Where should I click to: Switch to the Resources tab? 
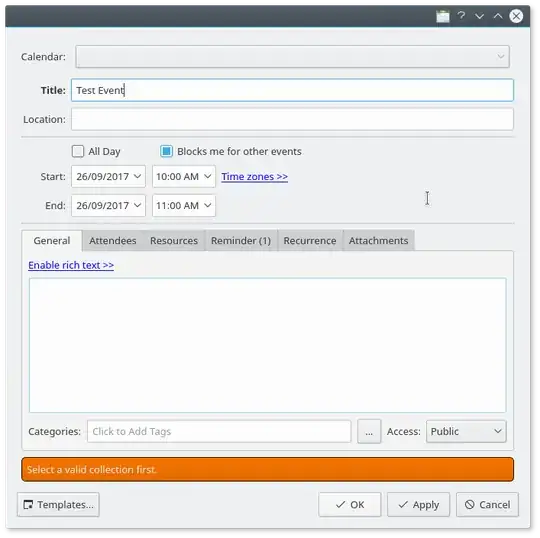174,240
